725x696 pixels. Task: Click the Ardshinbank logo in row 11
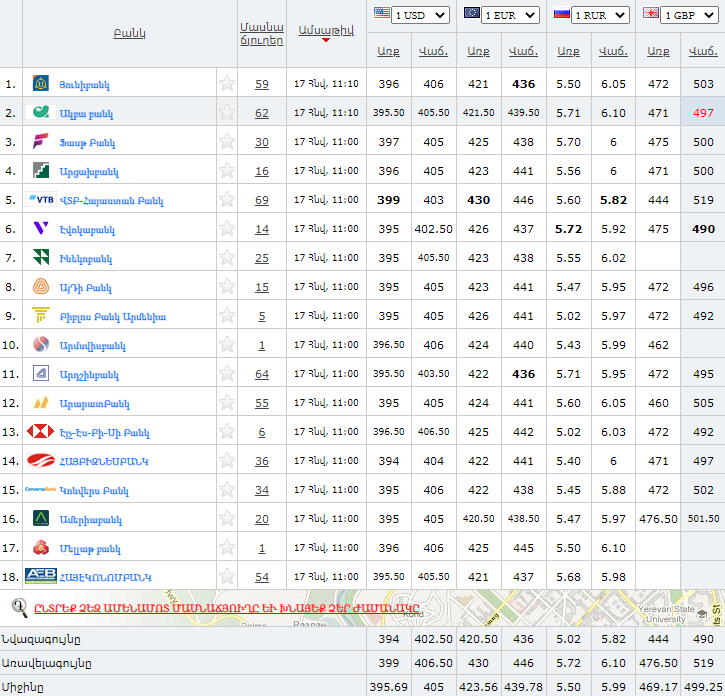pos(41,373)
